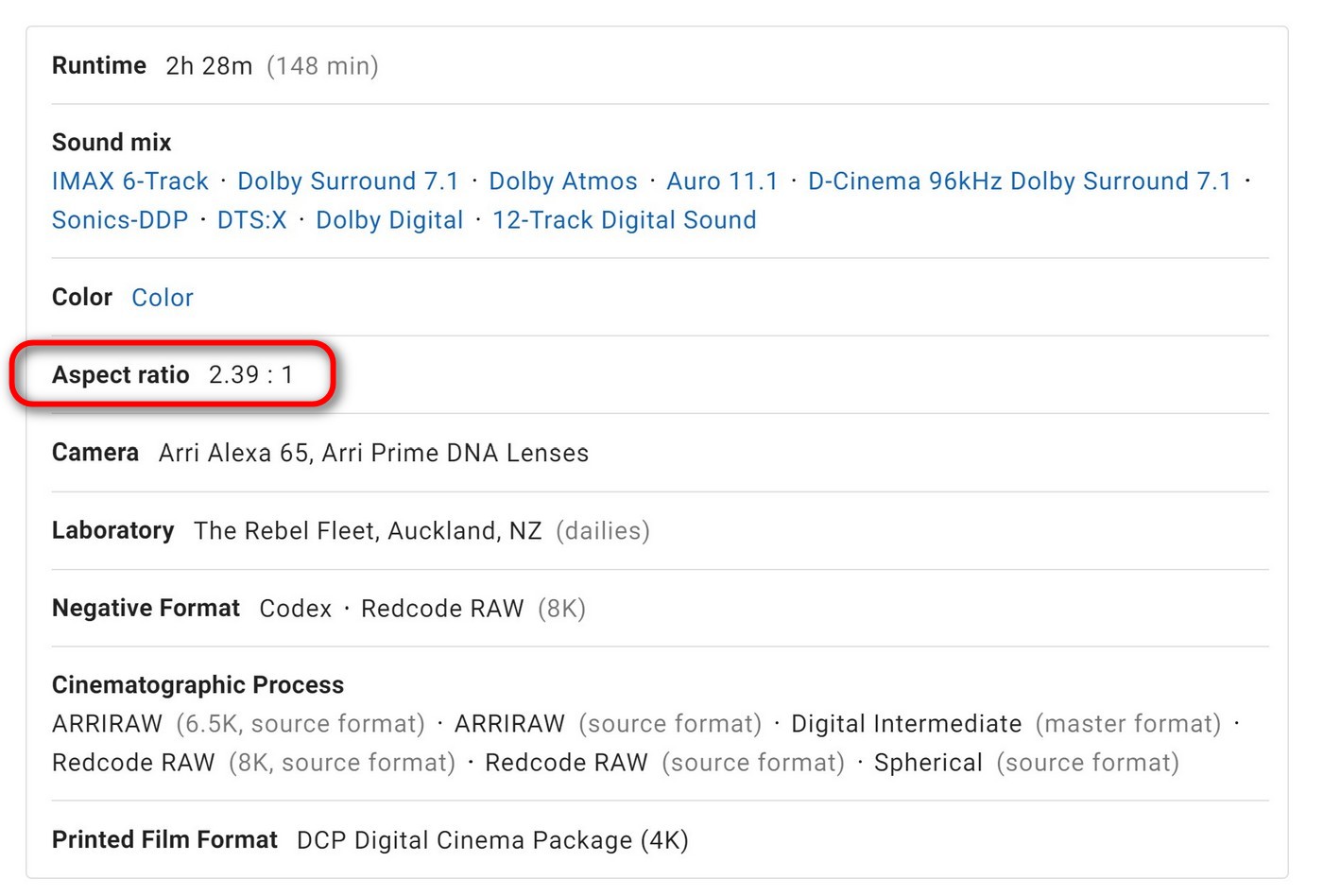Click the 2.39 : 1 aspect ratio value
This screenshot has height=896, width=1323.
250,375
